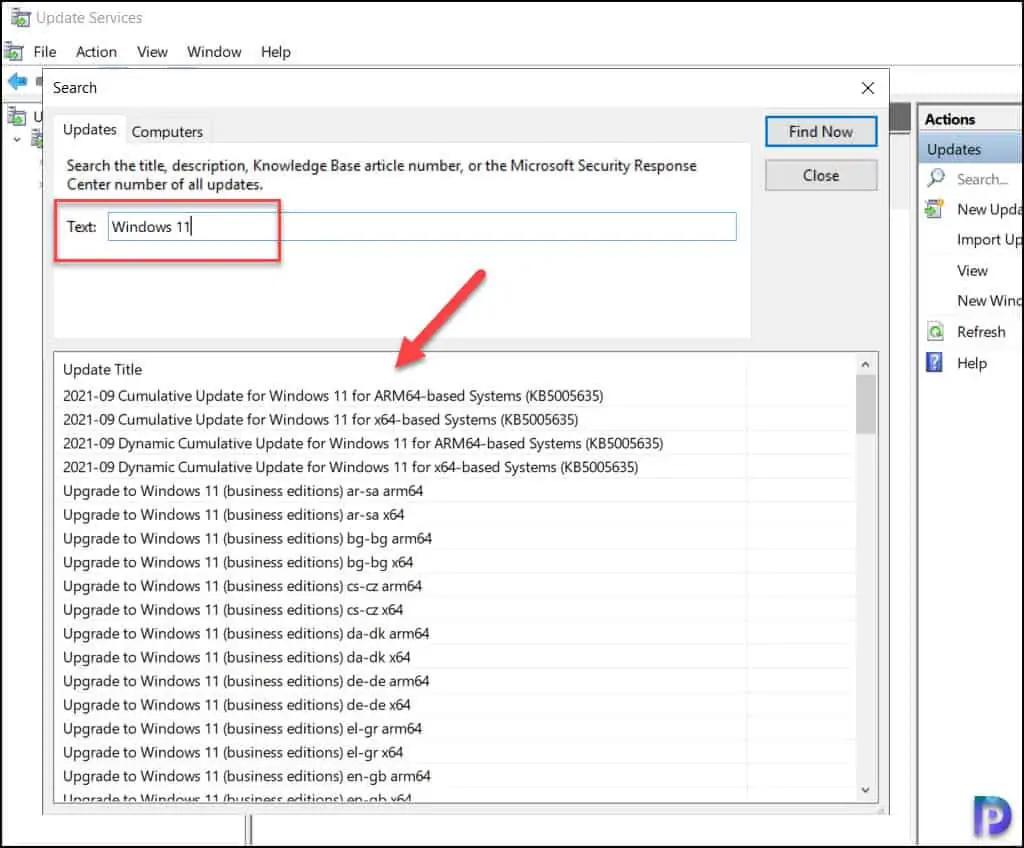The width and height of the screenshot is (1024, 848).
Task: Select Upgrade to Windows 11 cs-cz arm64
Action: click(242, 586)
